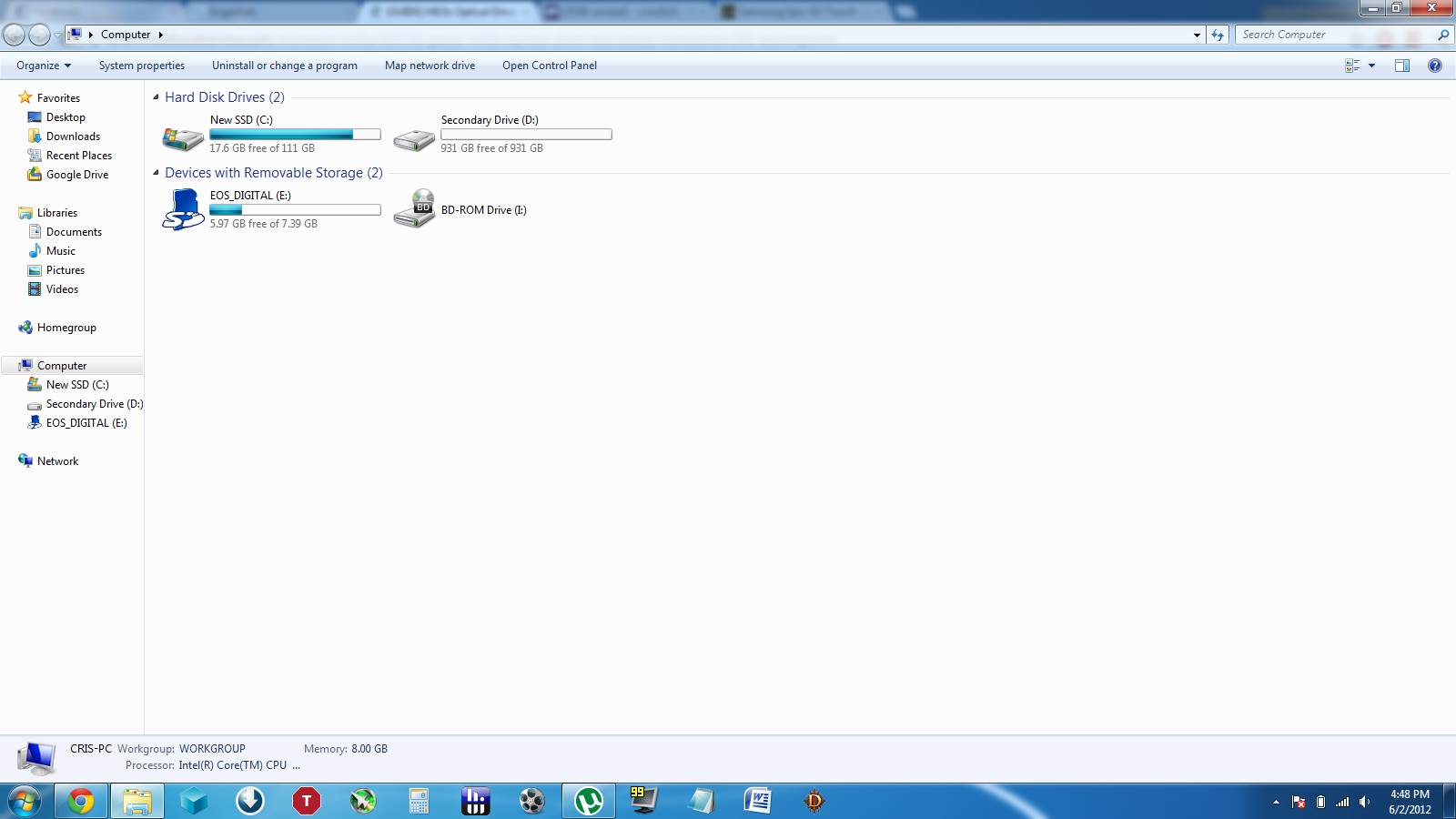The height and width of the screenshot is (819, 1456).
Task: Launch the calculator from taskbar
Action: pos(419,802)
